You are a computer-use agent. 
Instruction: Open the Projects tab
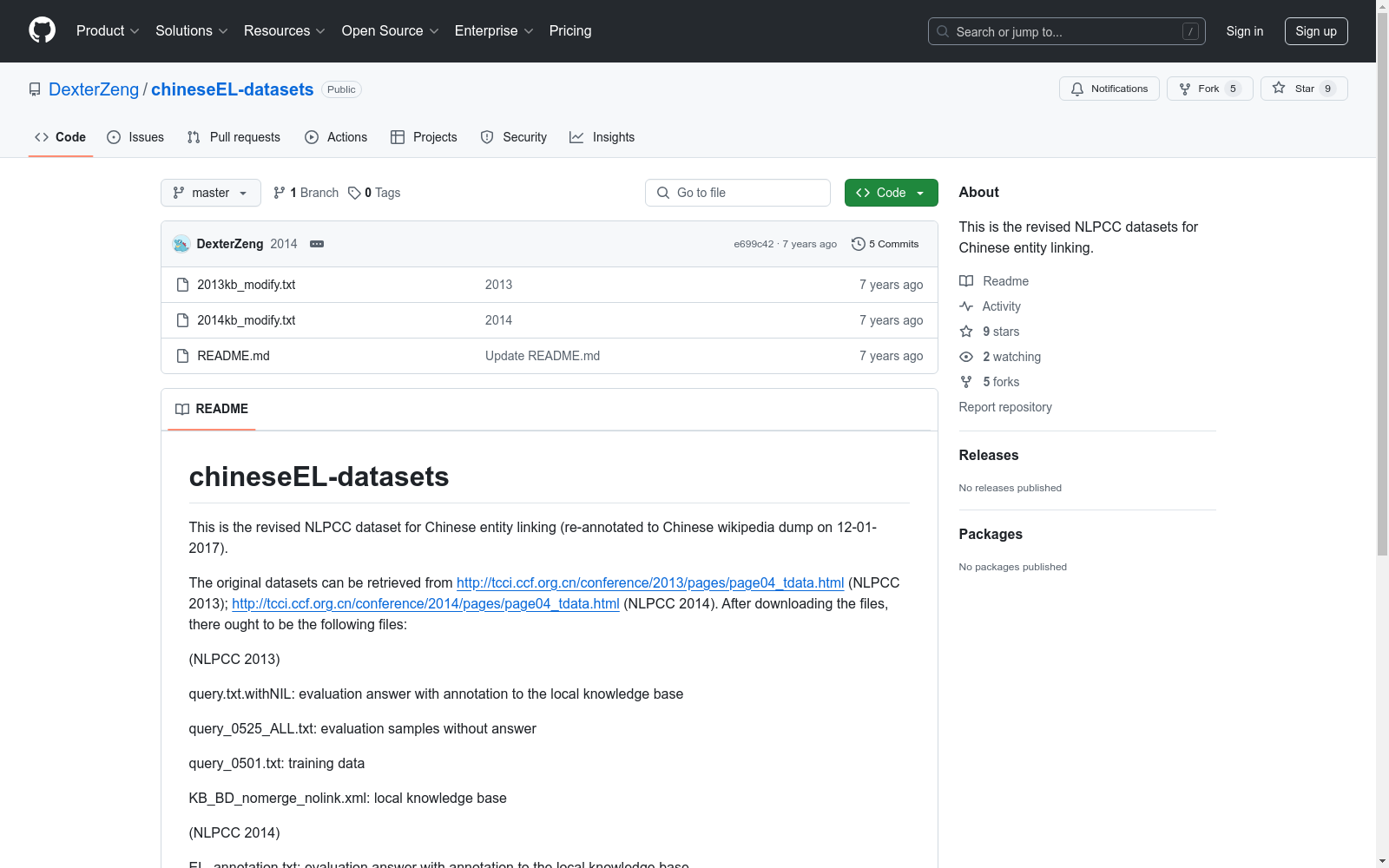(424, 137)
